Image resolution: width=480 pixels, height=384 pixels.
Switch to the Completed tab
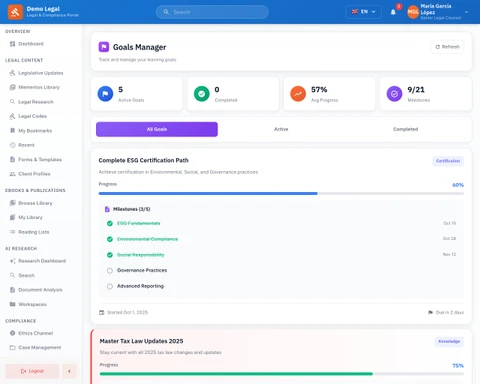click(405, 129)
